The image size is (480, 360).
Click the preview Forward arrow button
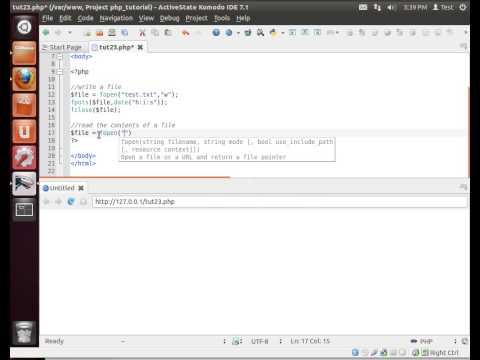pos(59,202)
